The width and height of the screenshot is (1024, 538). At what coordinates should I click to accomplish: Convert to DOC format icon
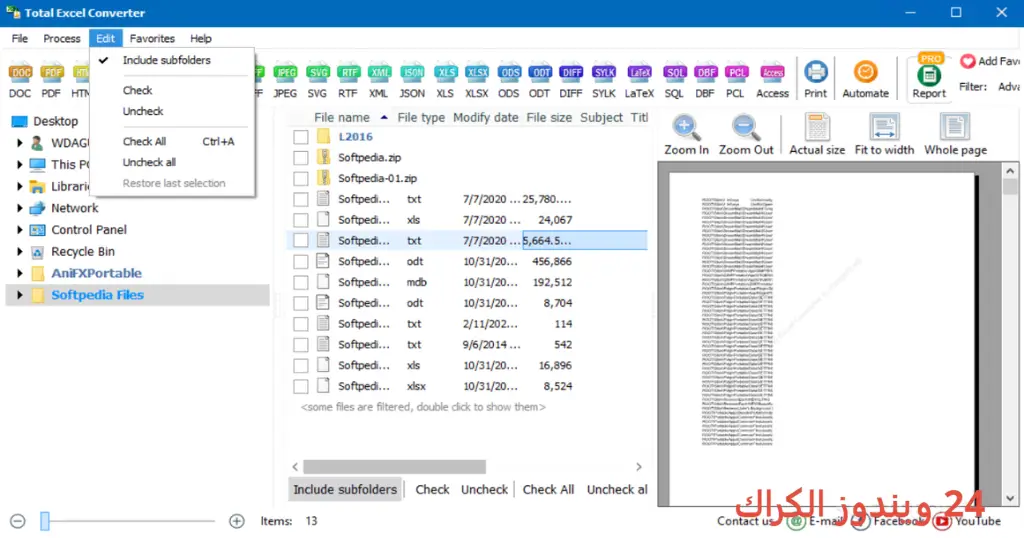click(x=20, y=80)
